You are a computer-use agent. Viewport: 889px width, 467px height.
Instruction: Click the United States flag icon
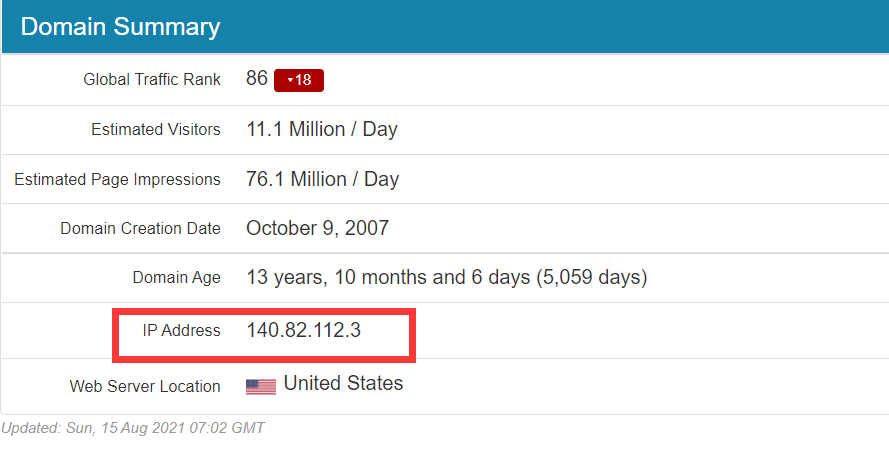tap(261, 387)
